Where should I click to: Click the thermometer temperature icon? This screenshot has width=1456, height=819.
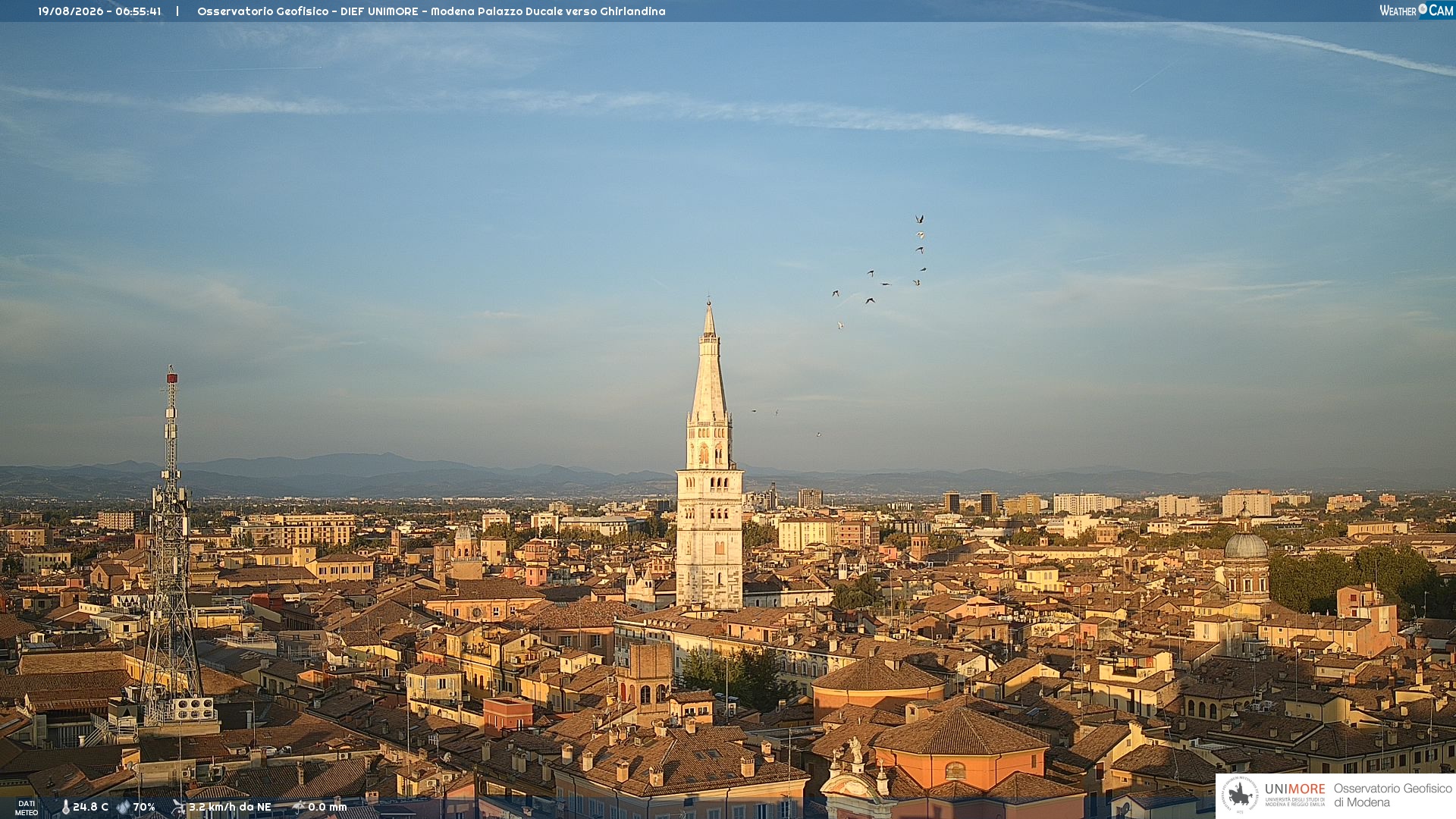[x=65, y=807]
